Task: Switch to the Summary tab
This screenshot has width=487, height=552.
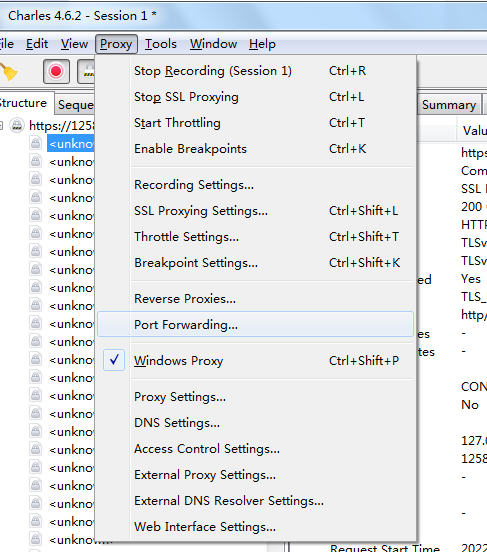Action: click(449, 105)
